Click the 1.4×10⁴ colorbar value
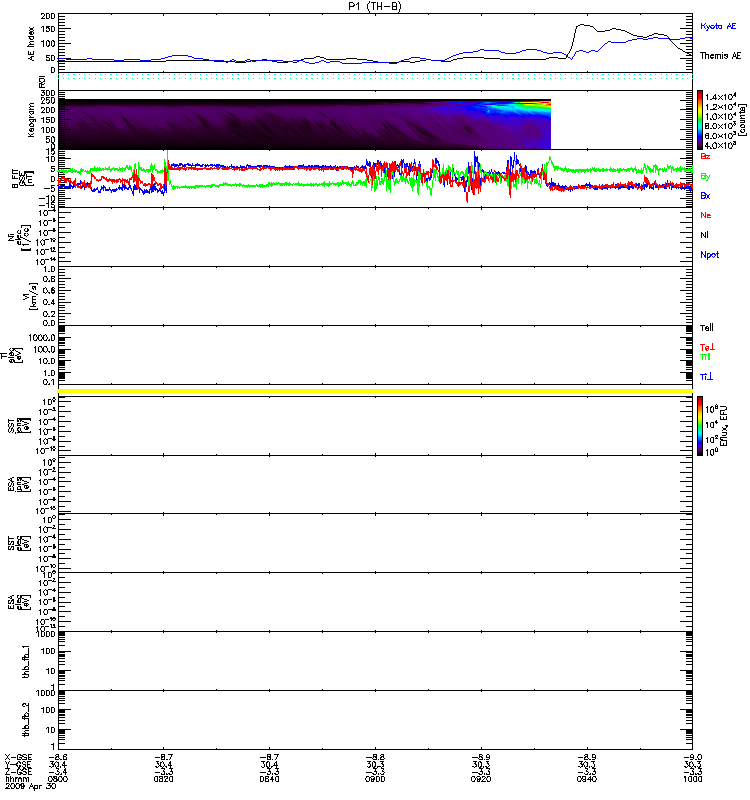 click(x=720, y=97)
